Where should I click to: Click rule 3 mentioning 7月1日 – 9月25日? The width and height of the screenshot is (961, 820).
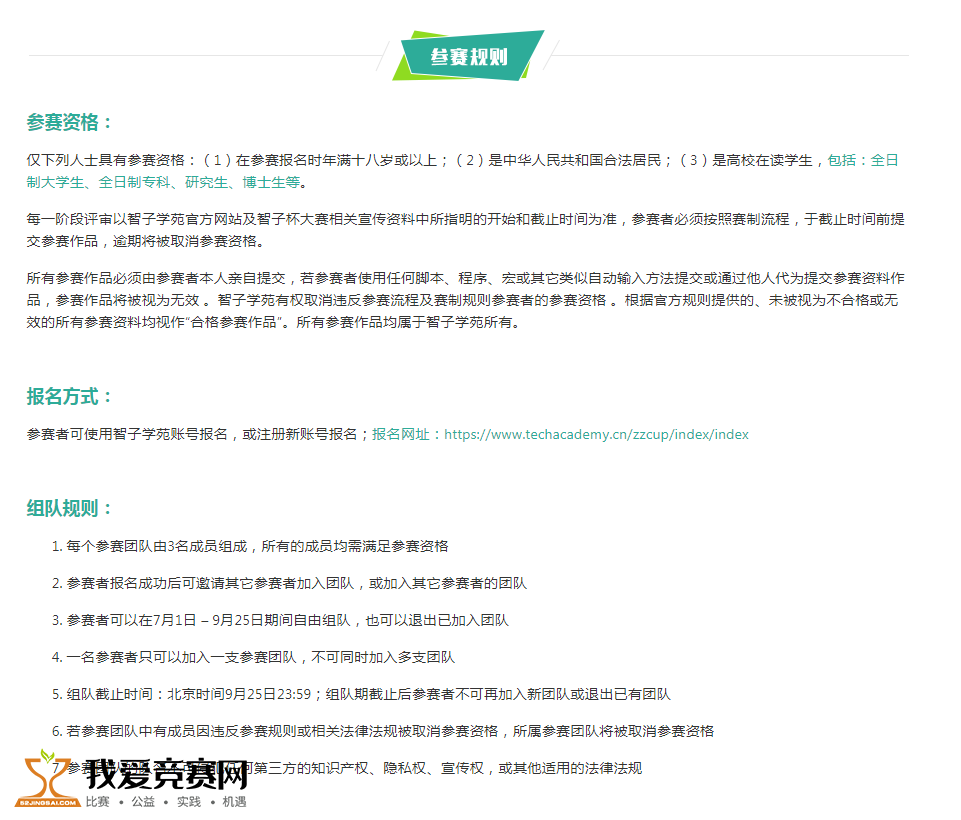coord(280,620)
